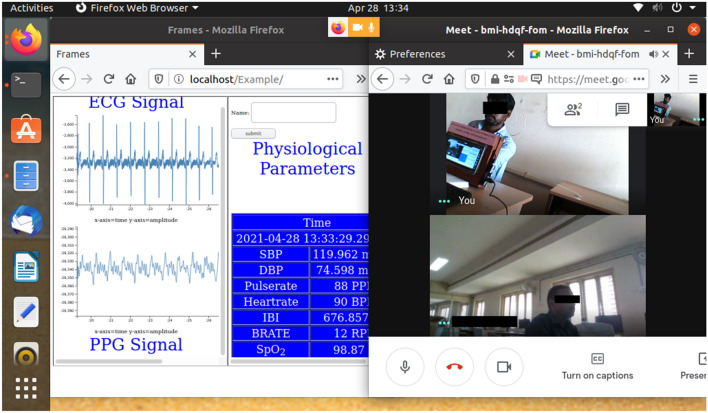This screenshot has height=413, width=708.
Task: Expand the toolbar overflow chevron in the Frames window
Action: tap(361, 79)
